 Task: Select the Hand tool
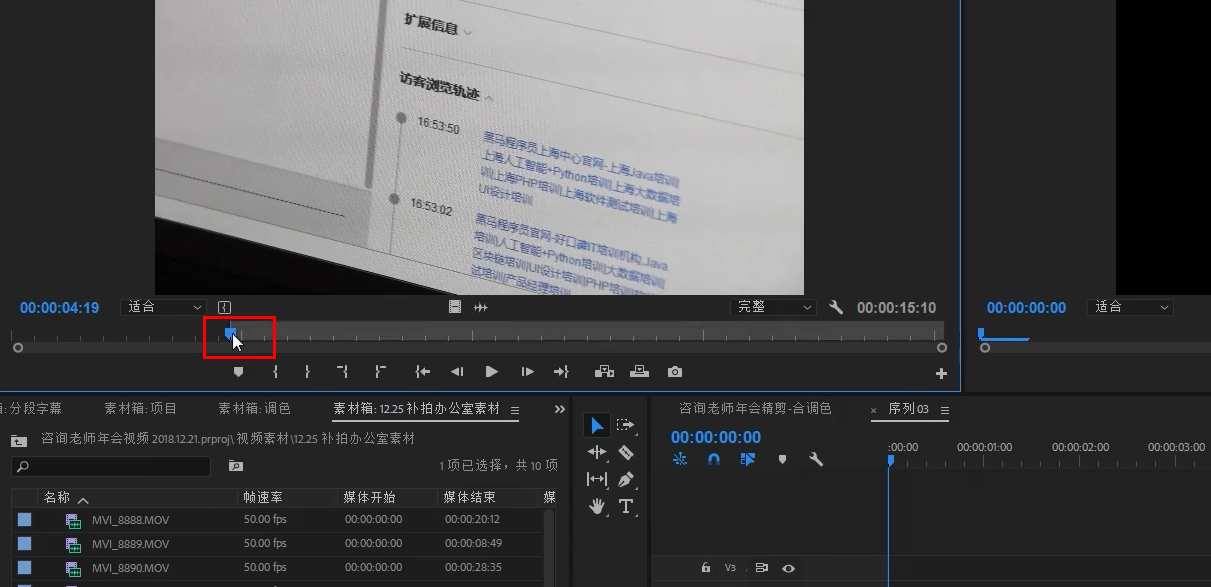coord(597,506)
